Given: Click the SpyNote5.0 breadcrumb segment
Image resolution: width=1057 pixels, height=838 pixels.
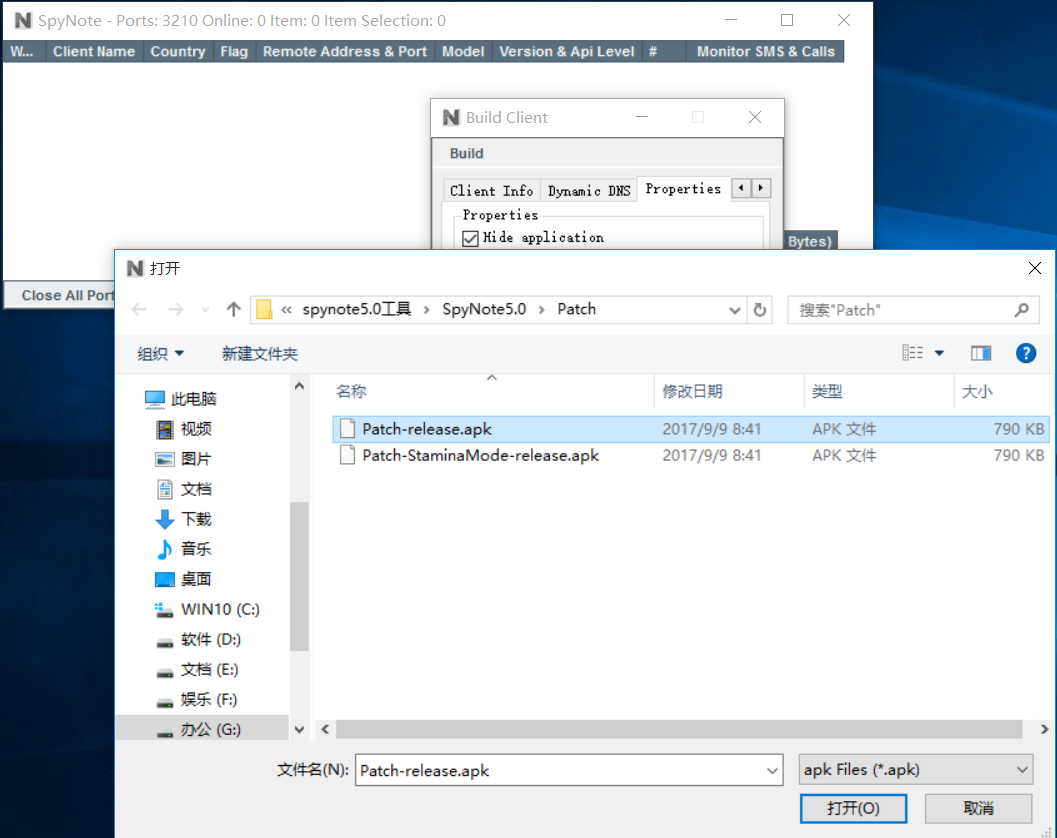Looking at the screenshot, I should tap(484, 309).
